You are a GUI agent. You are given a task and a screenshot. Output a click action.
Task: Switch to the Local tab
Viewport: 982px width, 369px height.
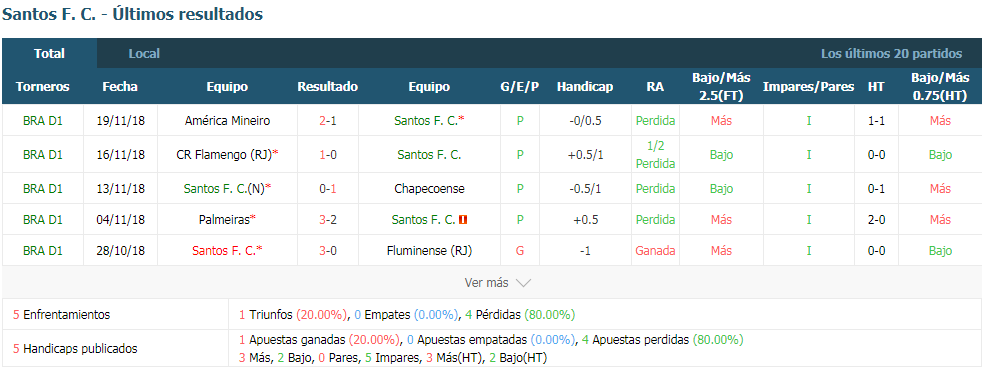(x=144, y=54)
